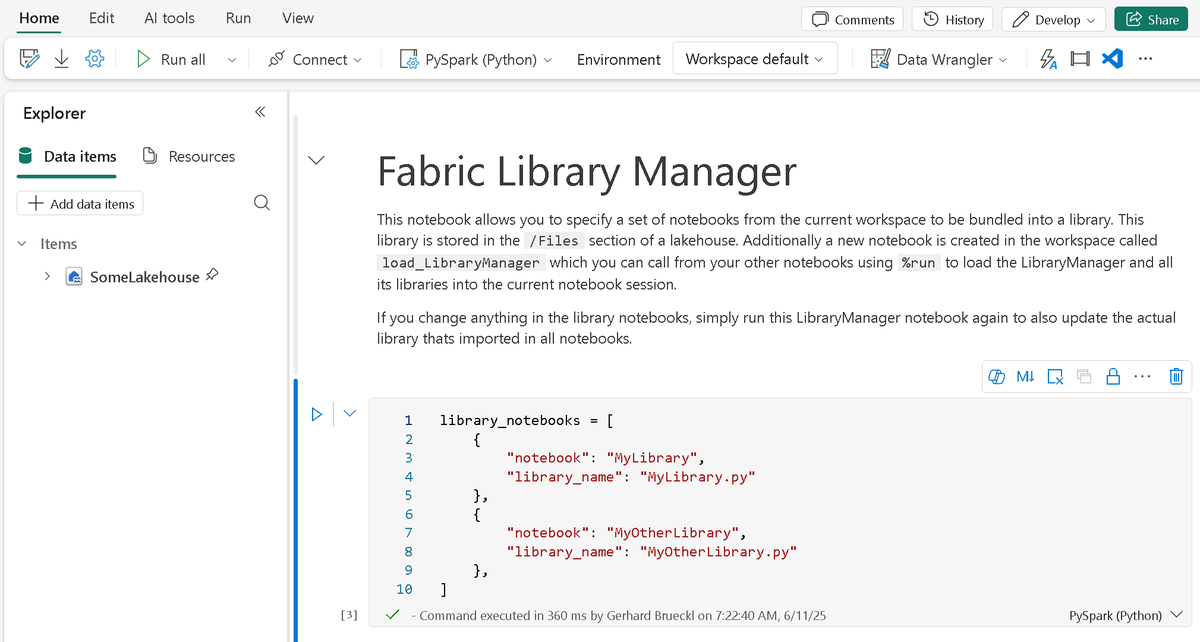This screenshot has height=642, width=1200.
Task: Open the Edit ribbon tab
Action: pyautogui.click(x=101, y=18)
